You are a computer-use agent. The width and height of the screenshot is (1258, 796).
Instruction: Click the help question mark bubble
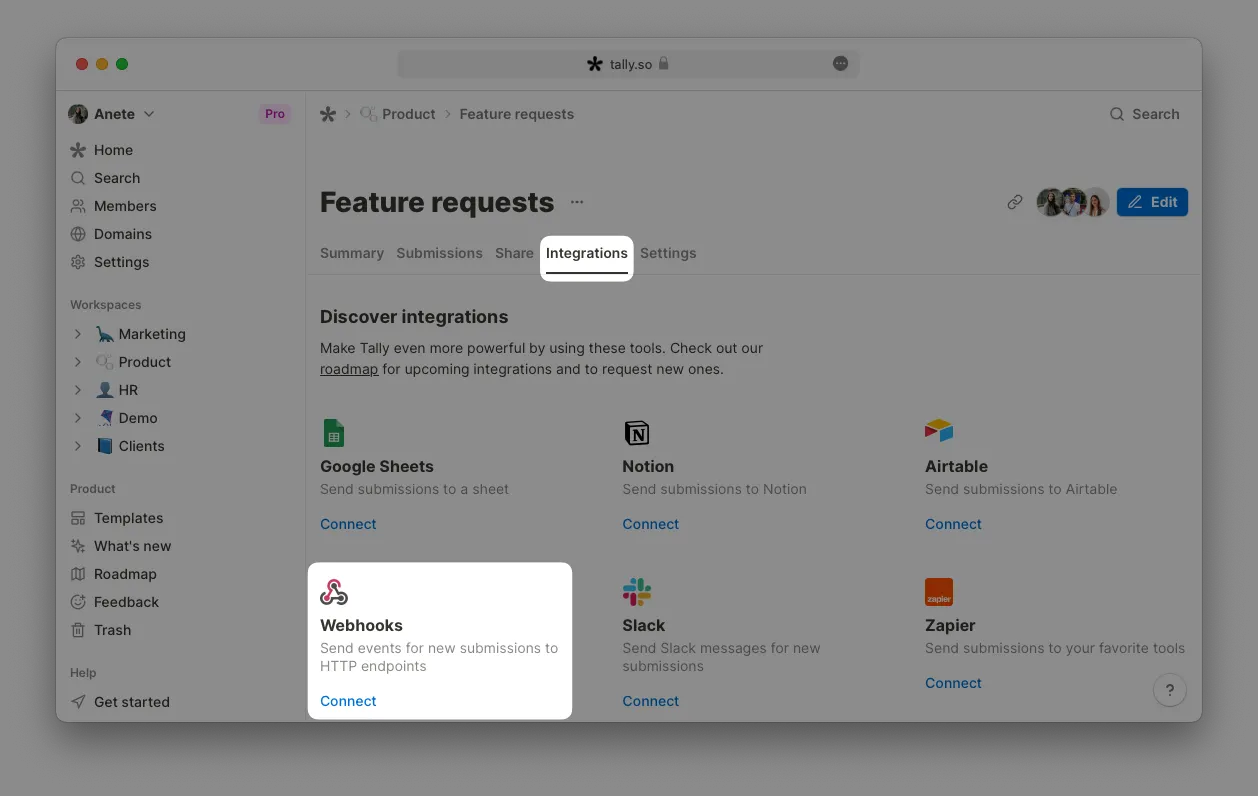click(x=1170, y=690)
